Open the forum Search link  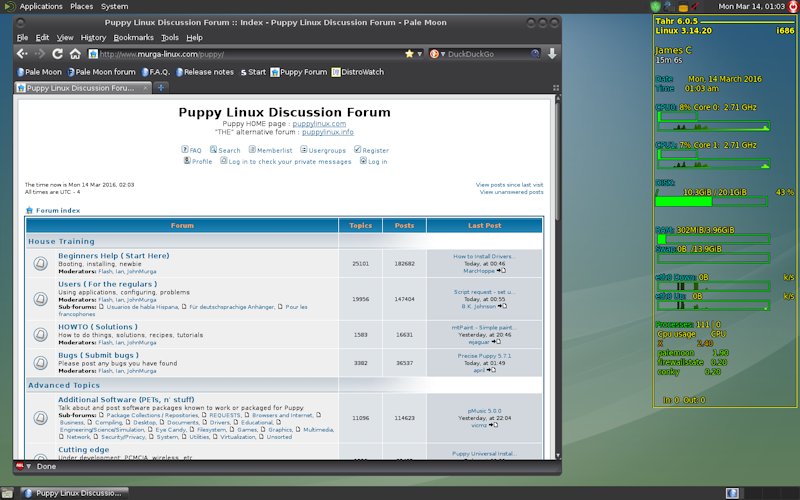tap(225, 150)
